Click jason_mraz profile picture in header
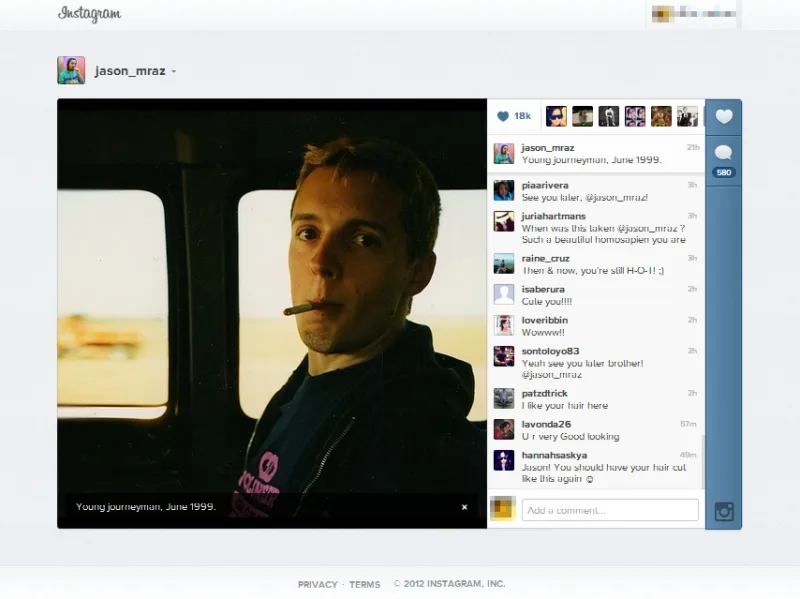 pos(71,70)
